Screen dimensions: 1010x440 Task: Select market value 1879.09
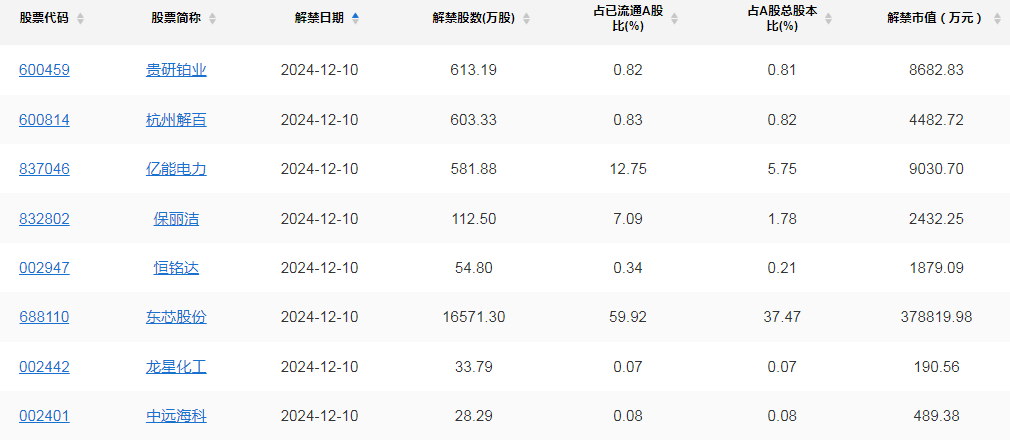[x=936, y=268]
